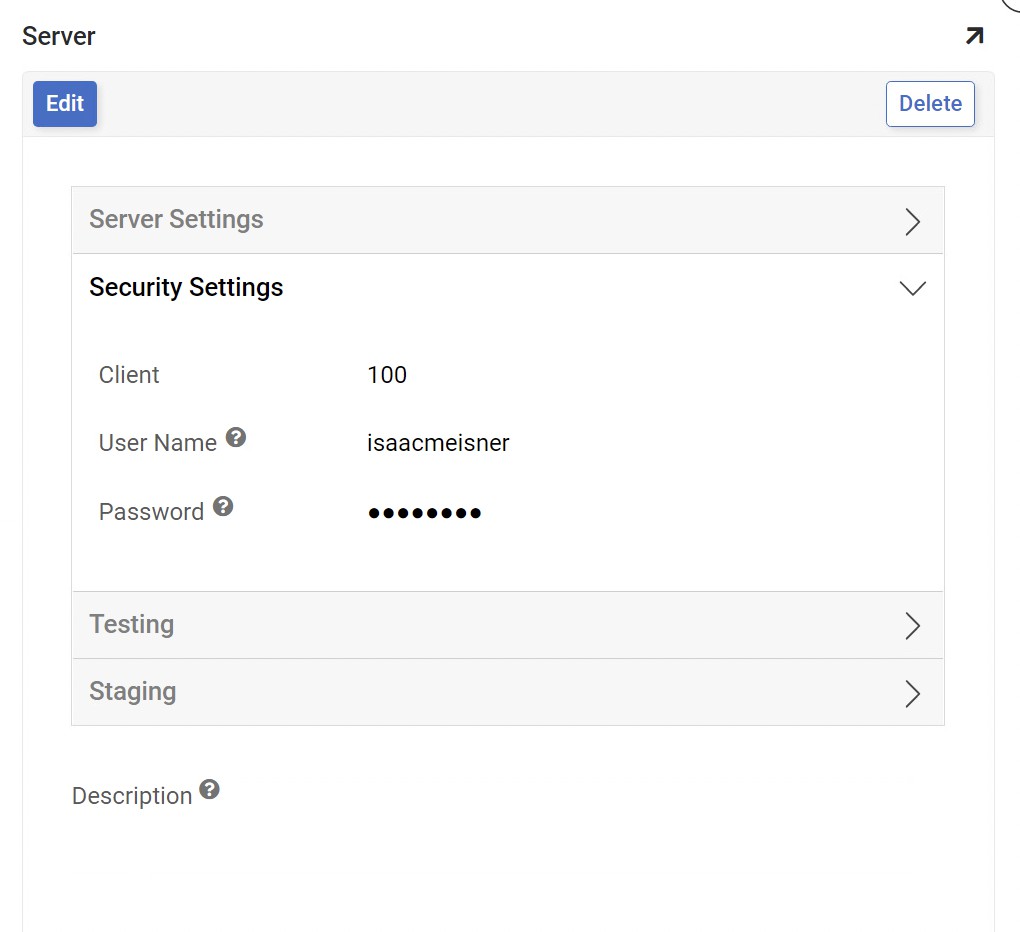The image size is (1020, 932).
Task: Click the Client value 100
Action: (386, 375)
